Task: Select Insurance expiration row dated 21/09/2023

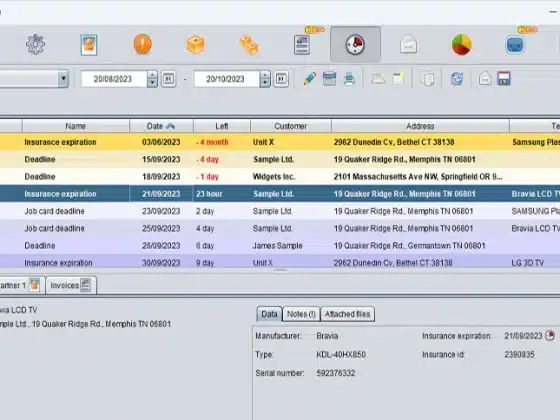Action: tap(280, 194)
